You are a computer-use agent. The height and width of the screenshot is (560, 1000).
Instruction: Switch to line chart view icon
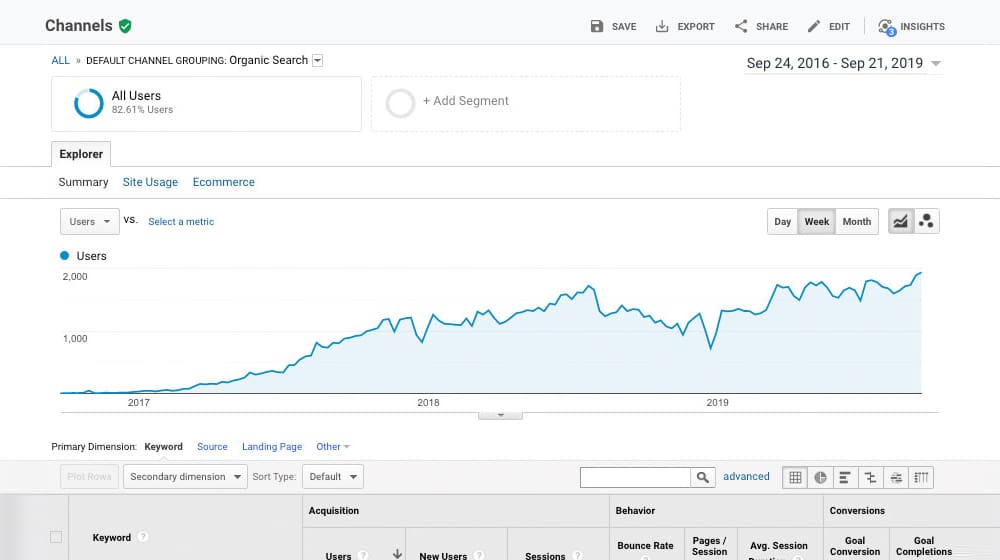point(901,222)
